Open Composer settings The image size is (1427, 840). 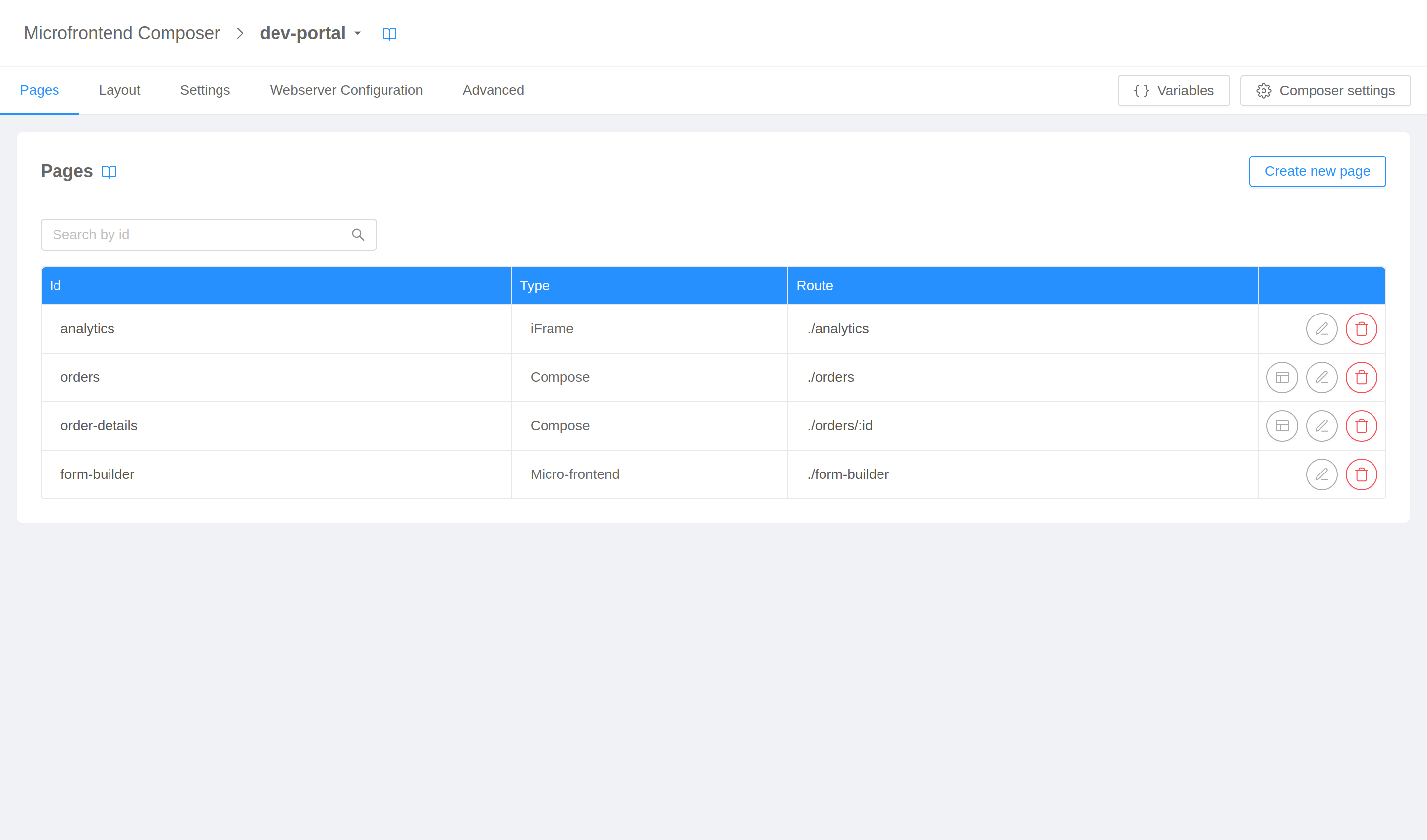tap(1324, 91)
